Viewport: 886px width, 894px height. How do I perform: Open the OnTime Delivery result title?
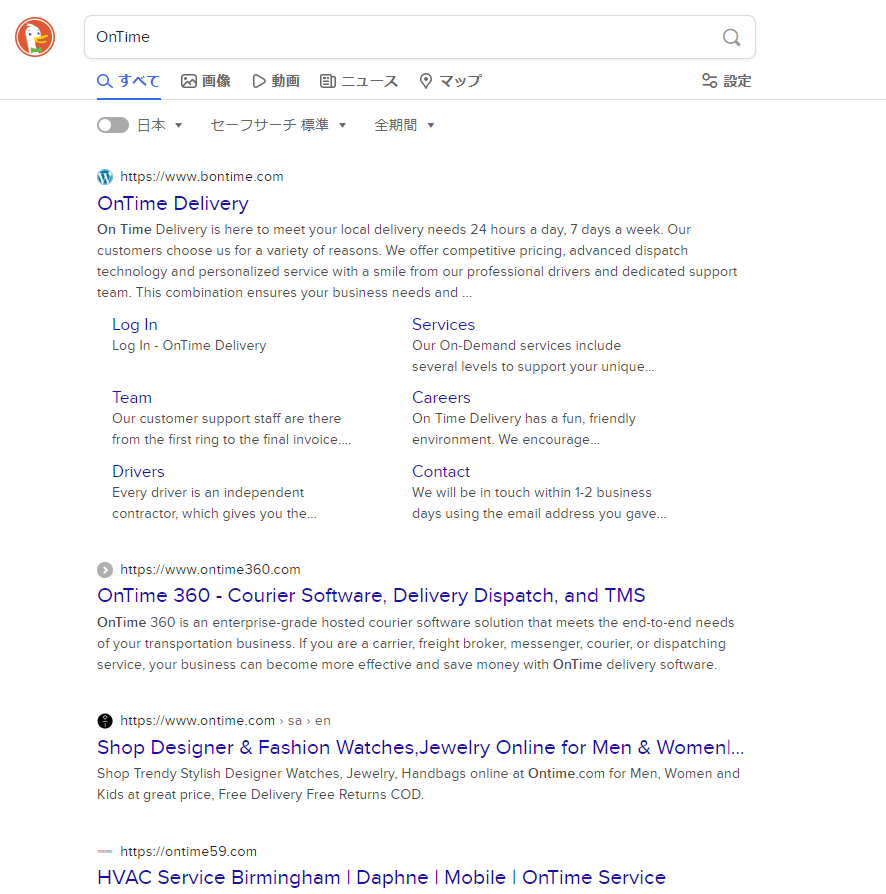[173, 204]
